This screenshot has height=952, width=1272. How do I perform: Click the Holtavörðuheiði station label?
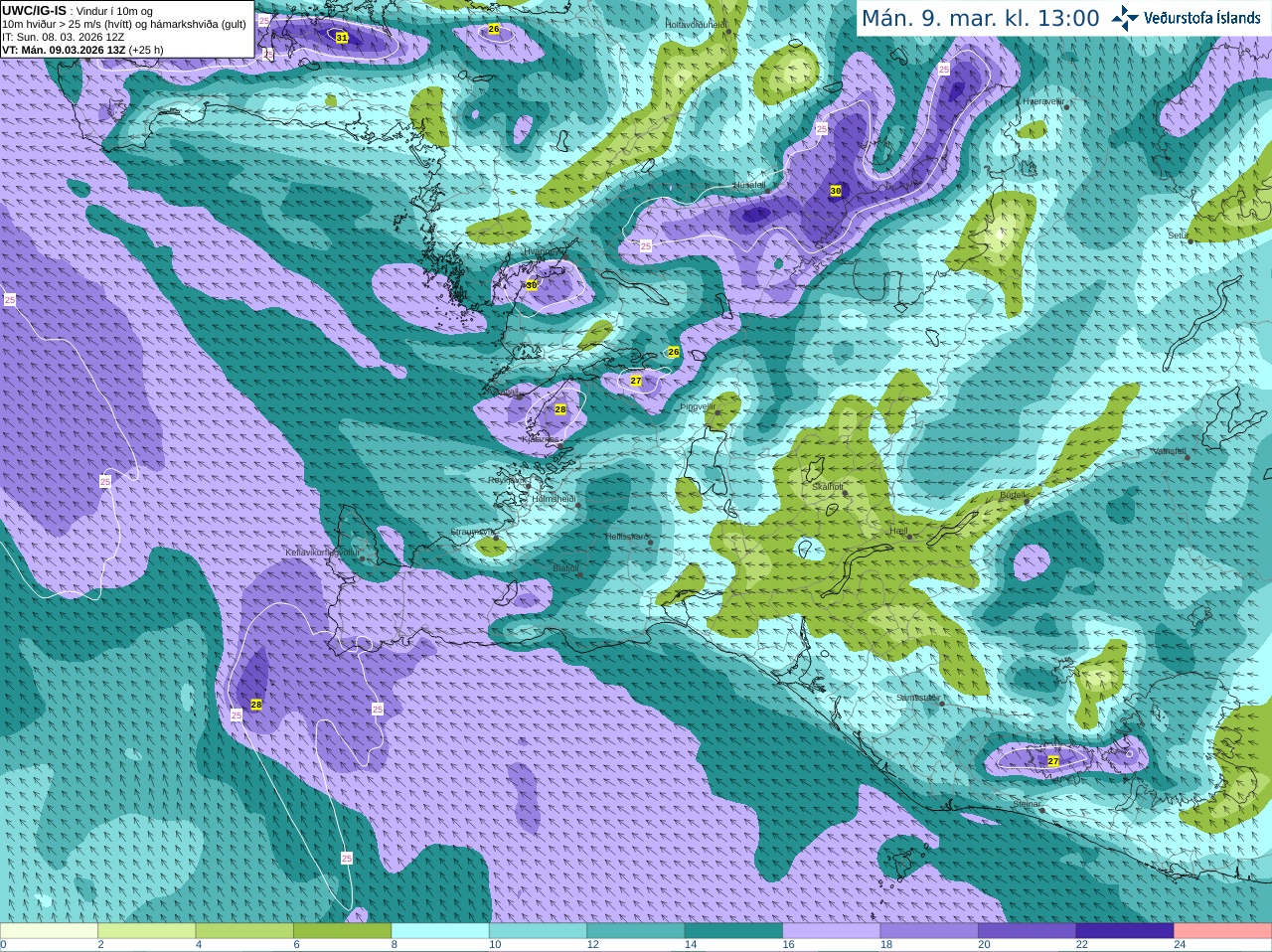click(696, 24)
